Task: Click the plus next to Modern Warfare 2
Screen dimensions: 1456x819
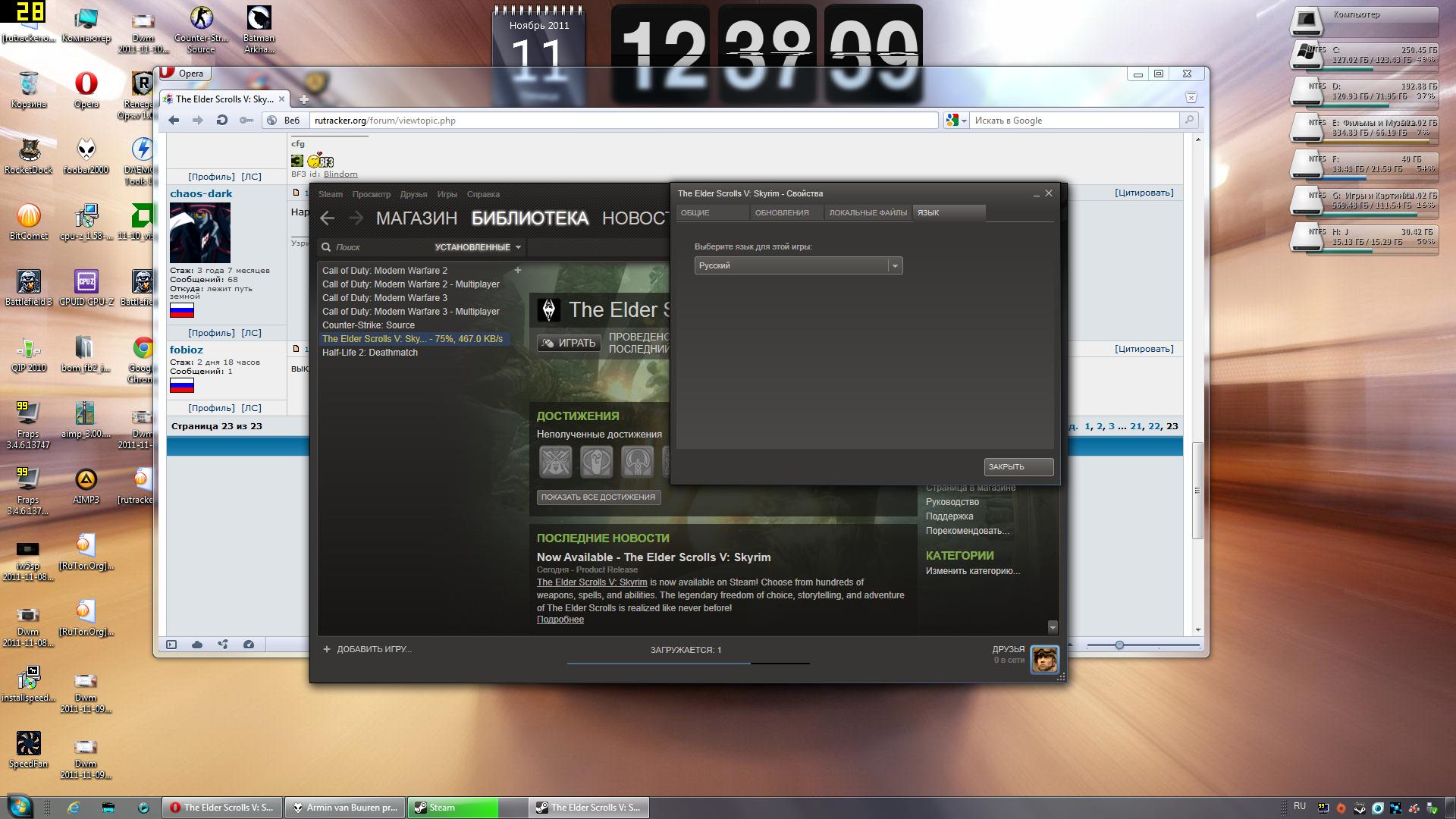Action: click(x=518, y=270)
